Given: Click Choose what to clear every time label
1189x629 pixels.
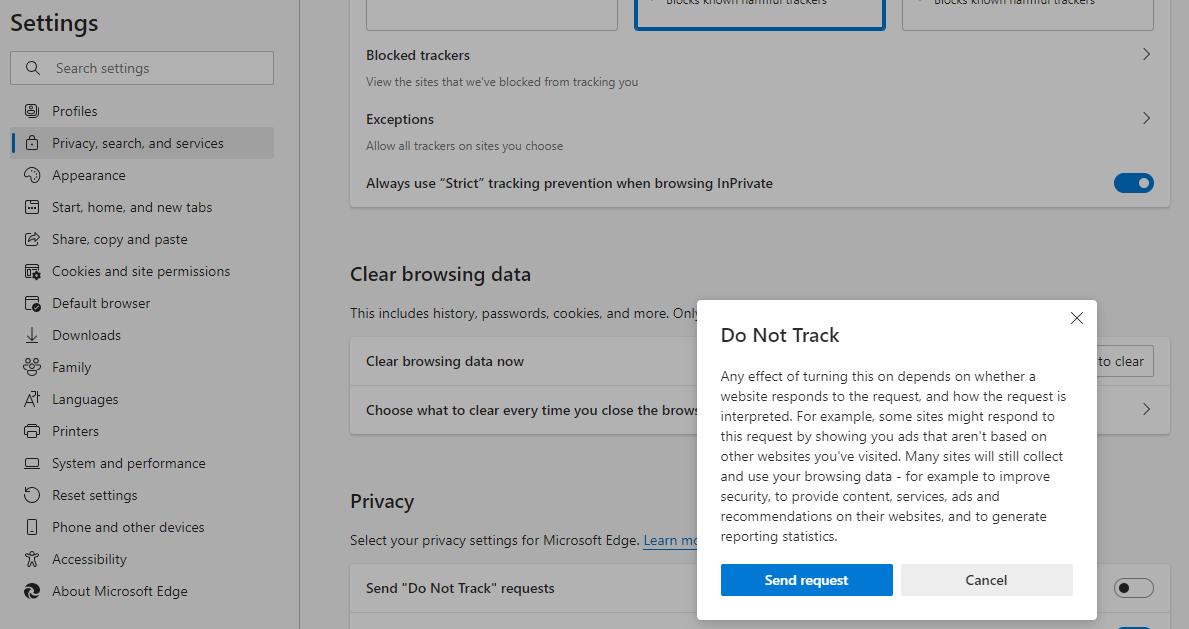Looking at the screenshot, I should pyautogui.click(x=532, y=410).
